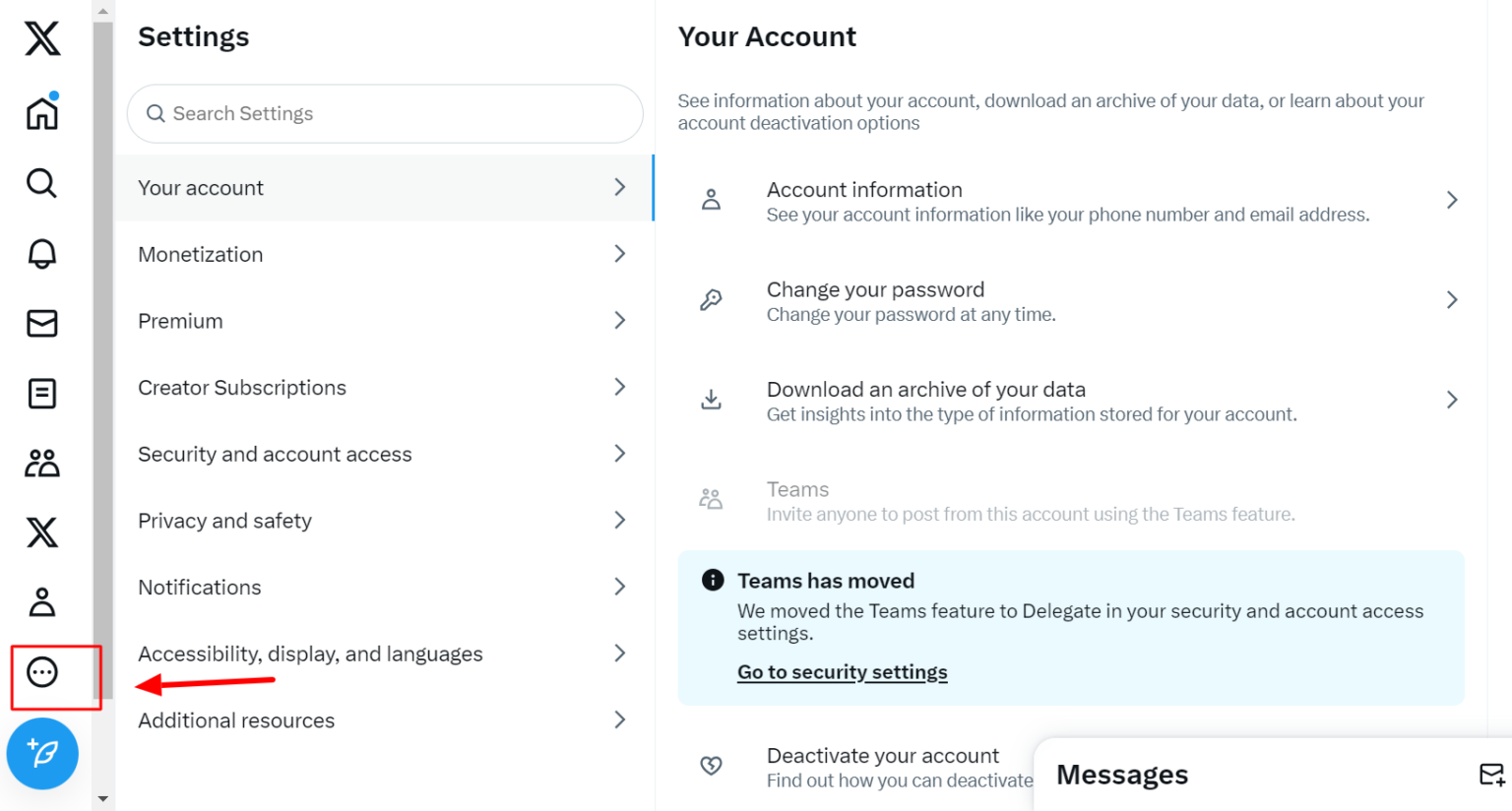This screenshot has width=1512, height=811.
Task: Click the Search Settings input field
Action: point(394,114)
